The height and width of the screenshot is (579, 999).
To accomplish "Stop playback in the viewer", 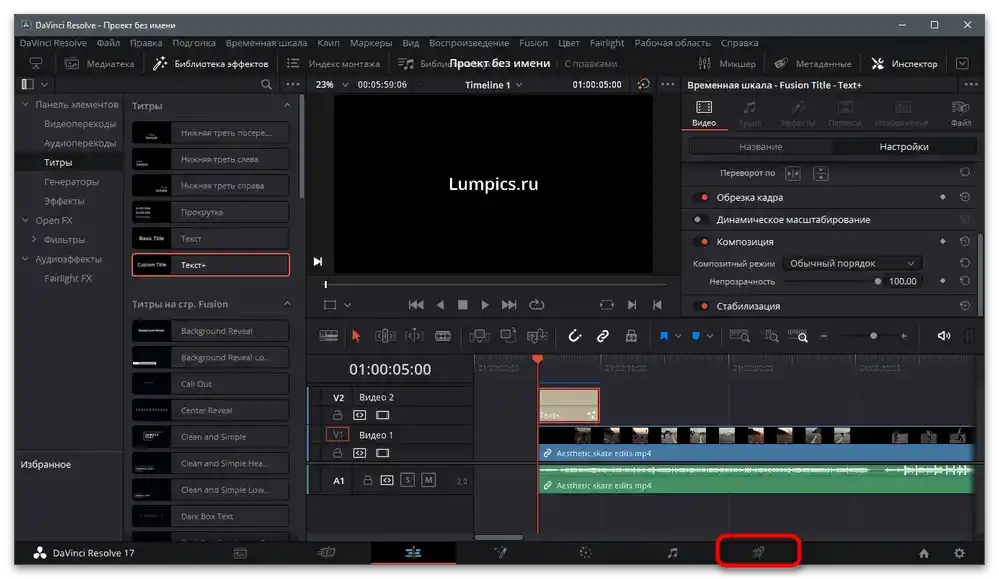I will pos(463,305).
